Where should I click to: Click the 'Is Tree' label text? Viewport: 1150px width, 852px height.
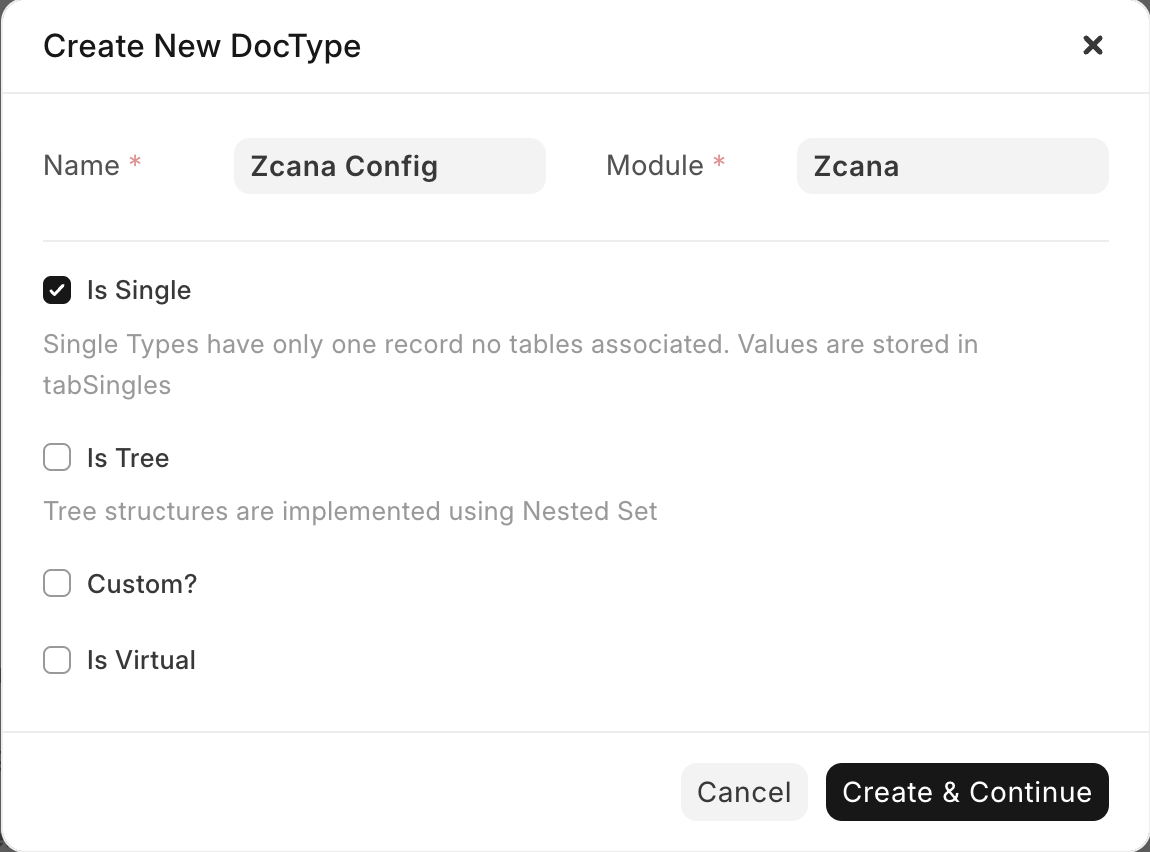click(x=127, y=458)
